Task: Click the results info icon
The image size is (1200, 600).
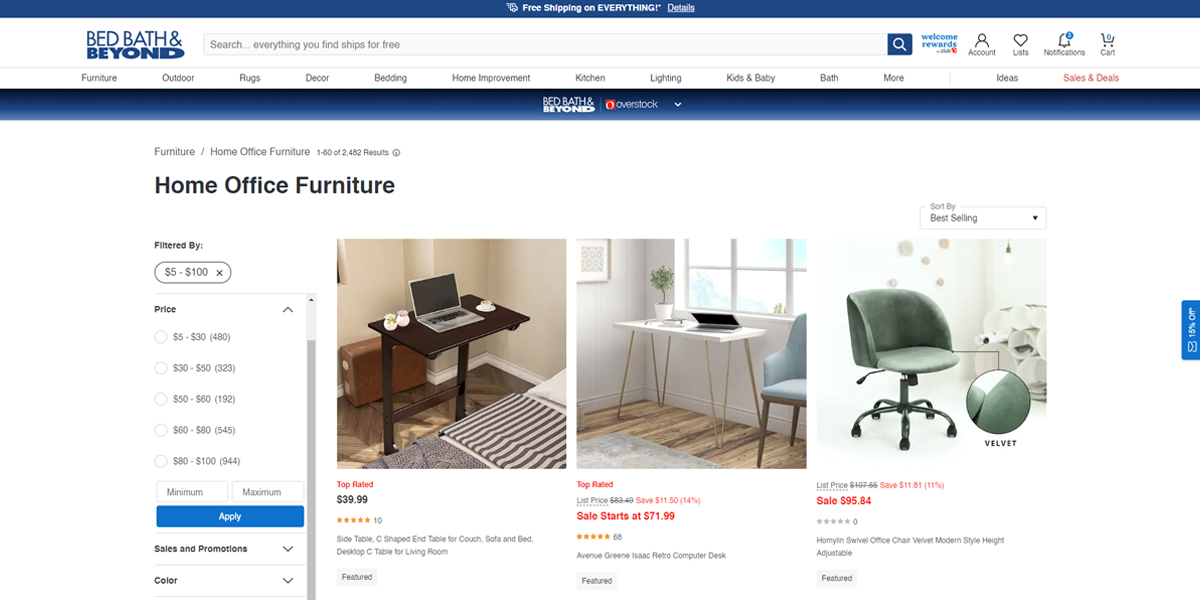Action: [396, 153]
